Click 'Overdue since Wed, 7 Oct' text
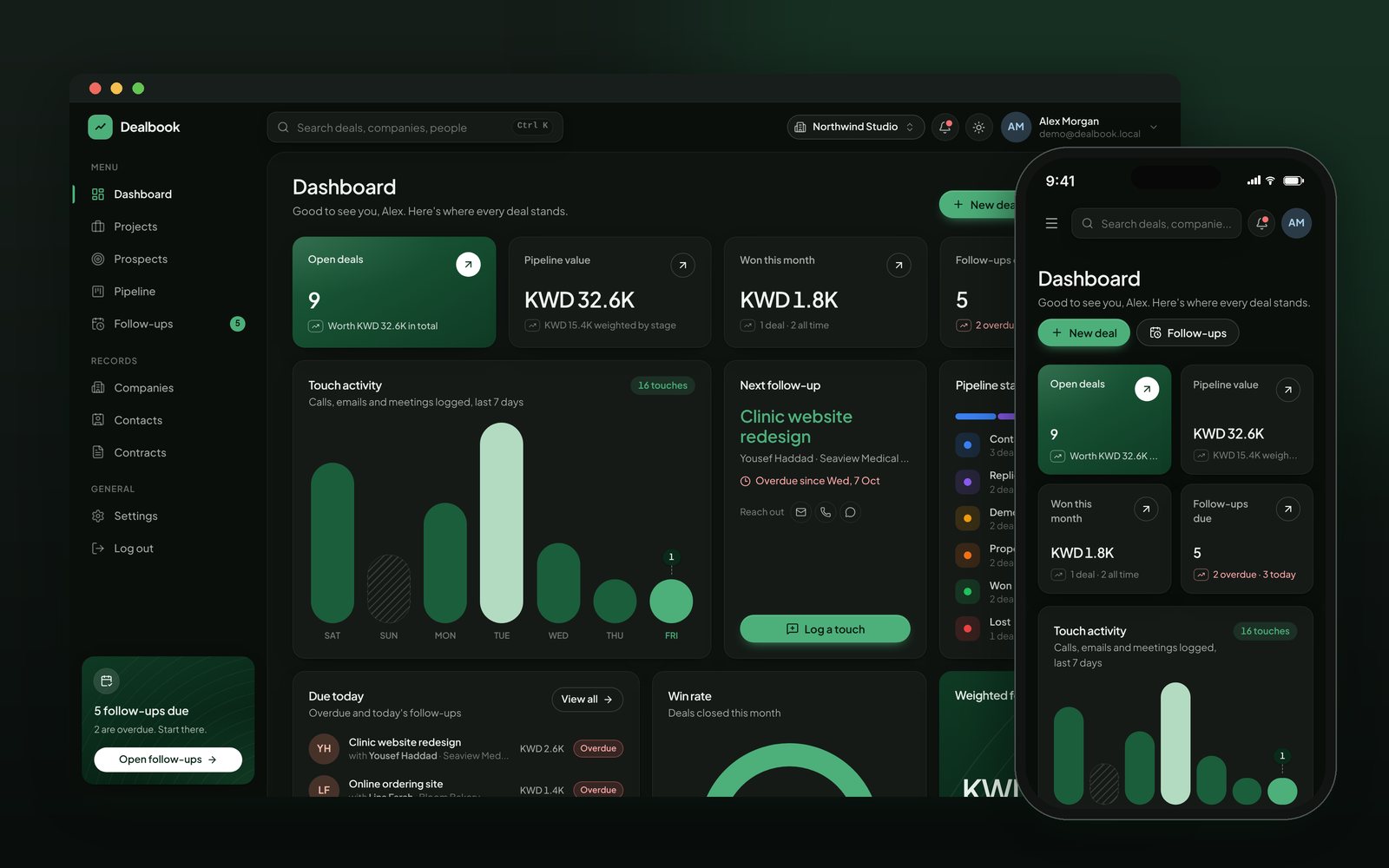This screenshot has height=868, width=1389. [x=817, y=481]
